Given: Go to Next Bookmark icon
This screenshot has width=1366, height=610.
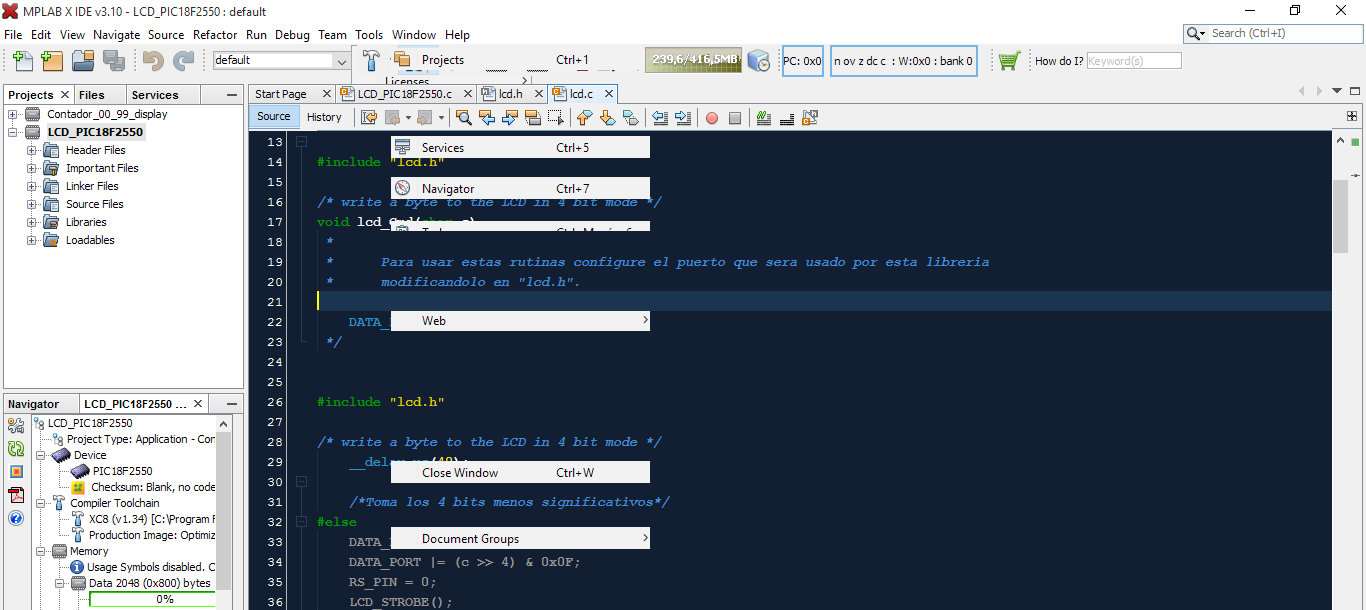Looking at the screenshot, I should point(608,117).
